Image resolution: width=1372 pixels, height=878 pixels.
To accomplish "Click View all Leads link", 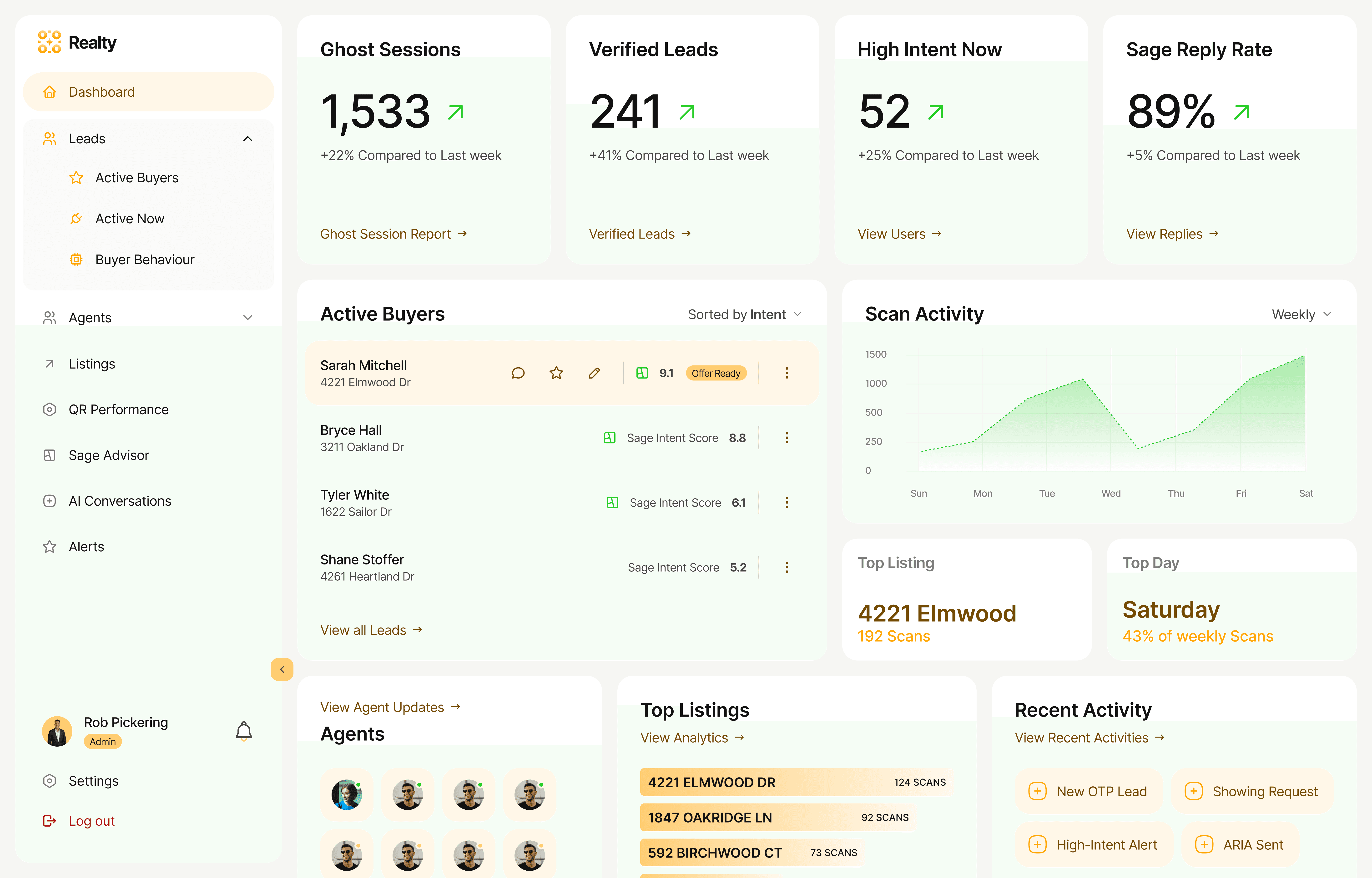I will 371,629.
